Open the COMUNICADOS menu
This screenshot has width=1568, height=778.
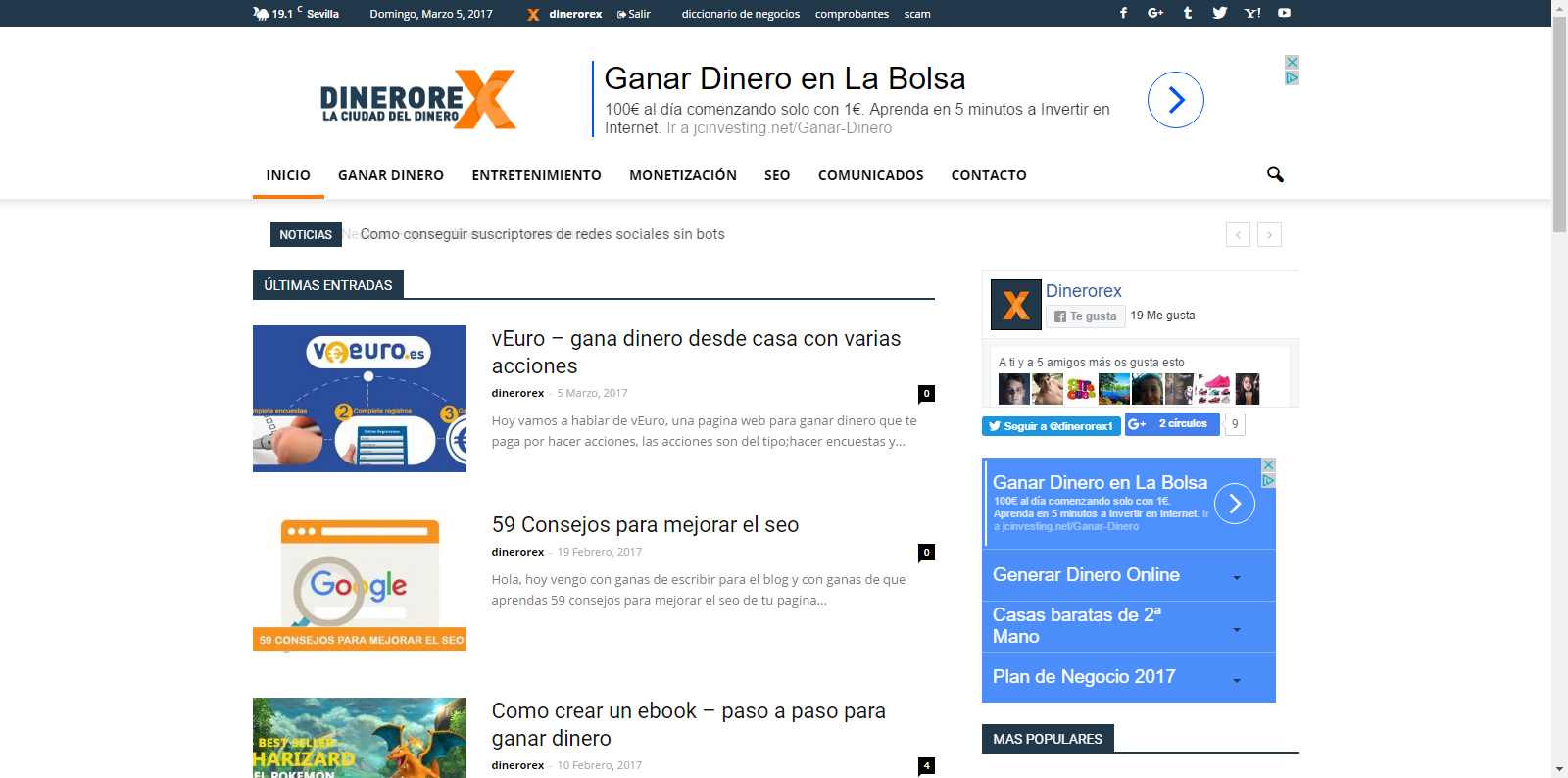(871, 175)
